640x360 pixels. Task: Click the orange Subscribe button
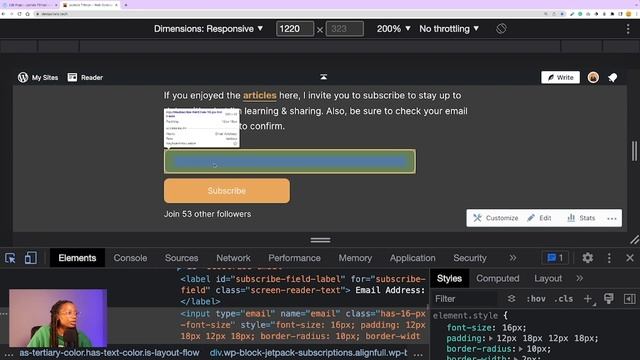227,191
